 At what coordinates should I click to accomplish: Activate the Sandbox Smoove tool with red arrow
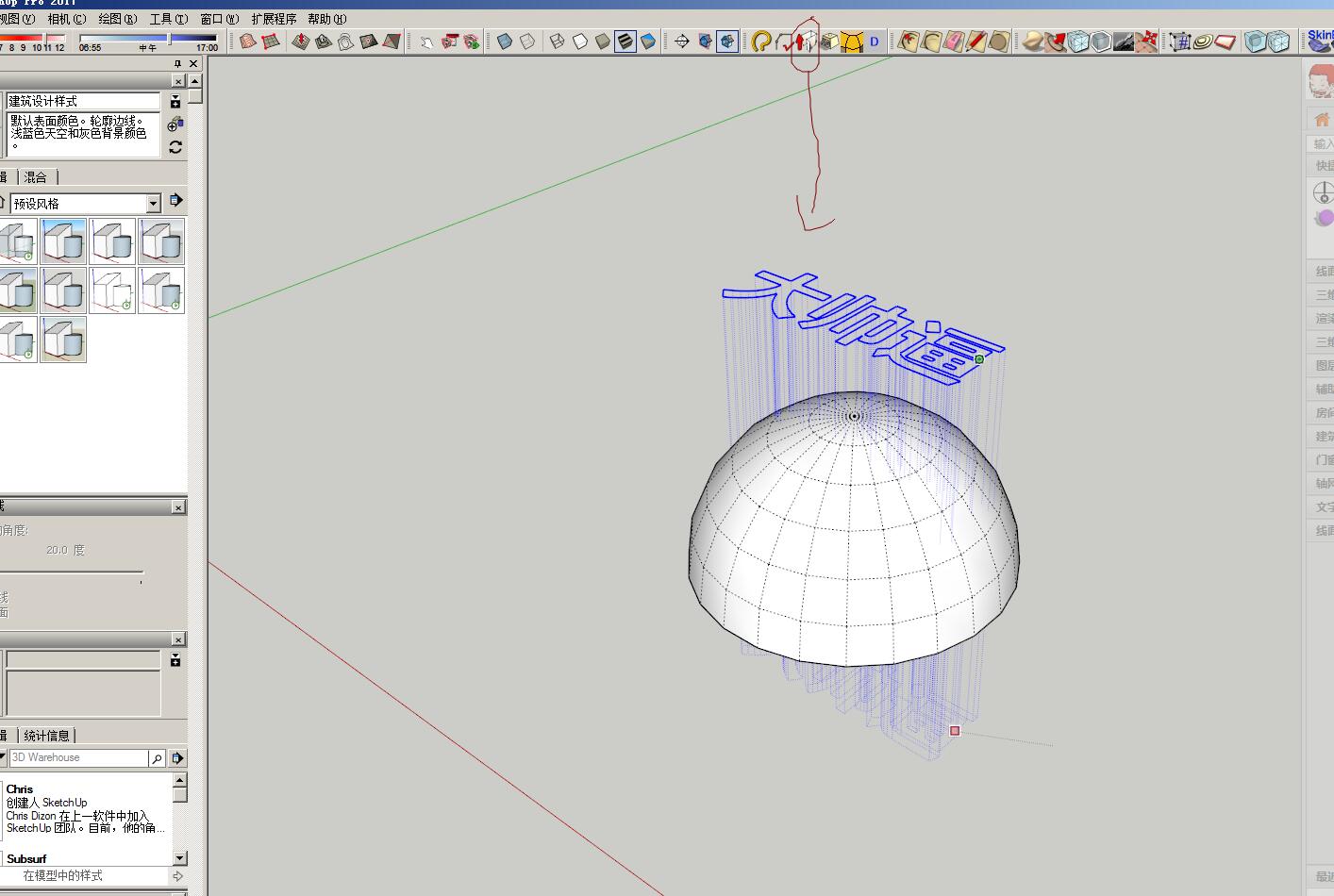coord(301,41)
